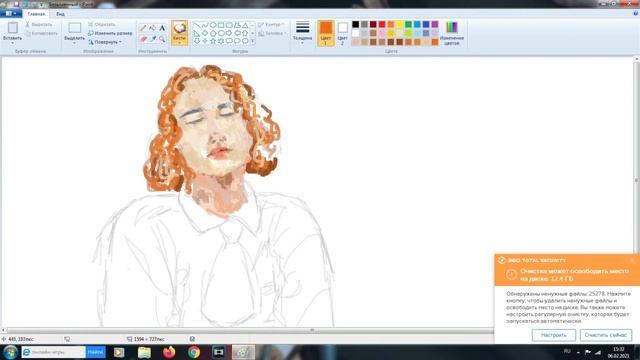The image size is (640, 360).
Task: Pick the red color swatch
Action: pos(382,24)
